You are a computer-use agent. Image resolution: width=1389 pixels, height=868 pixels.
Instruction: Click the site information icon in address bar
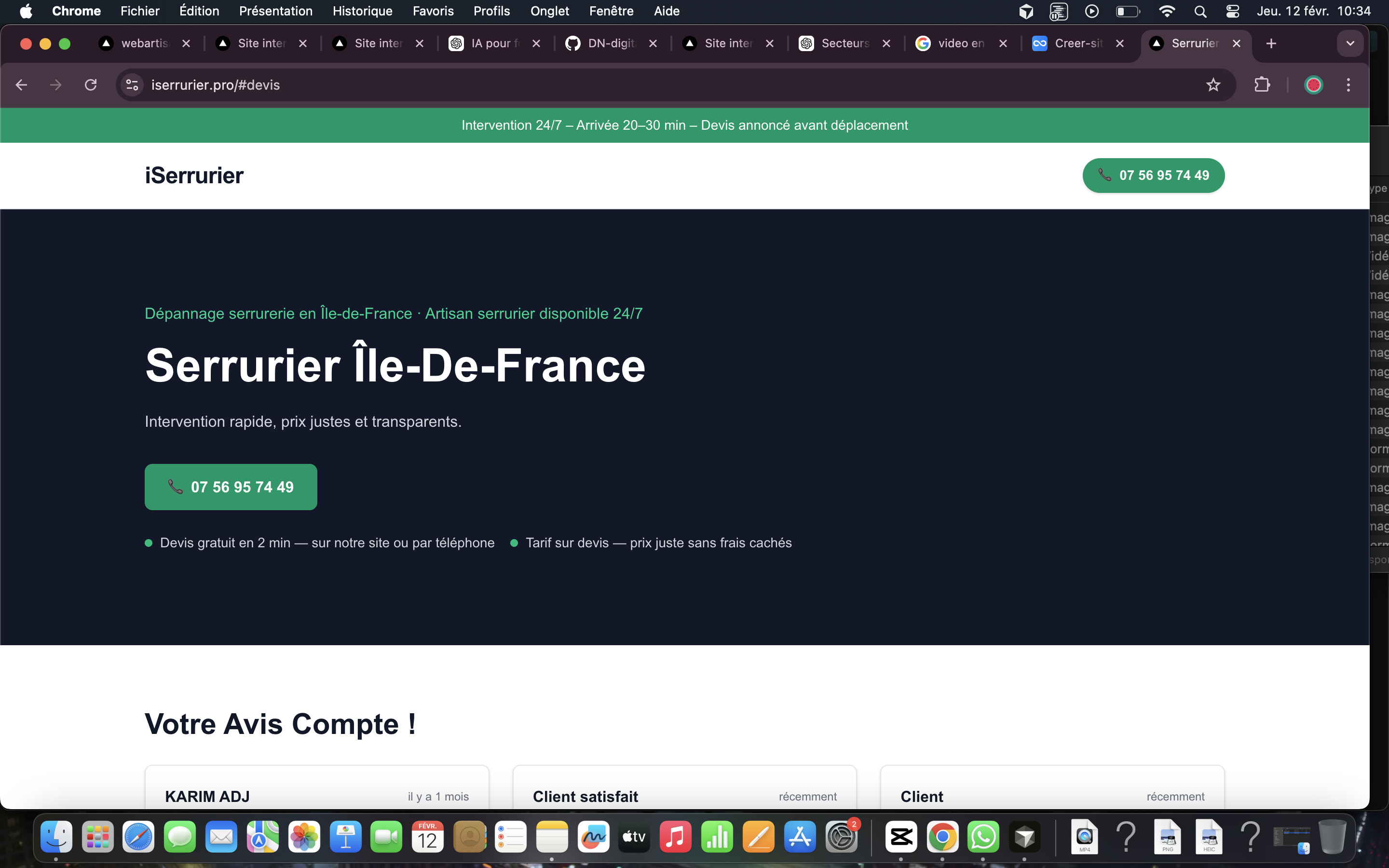pyautogui.click(x=132, y=85)
